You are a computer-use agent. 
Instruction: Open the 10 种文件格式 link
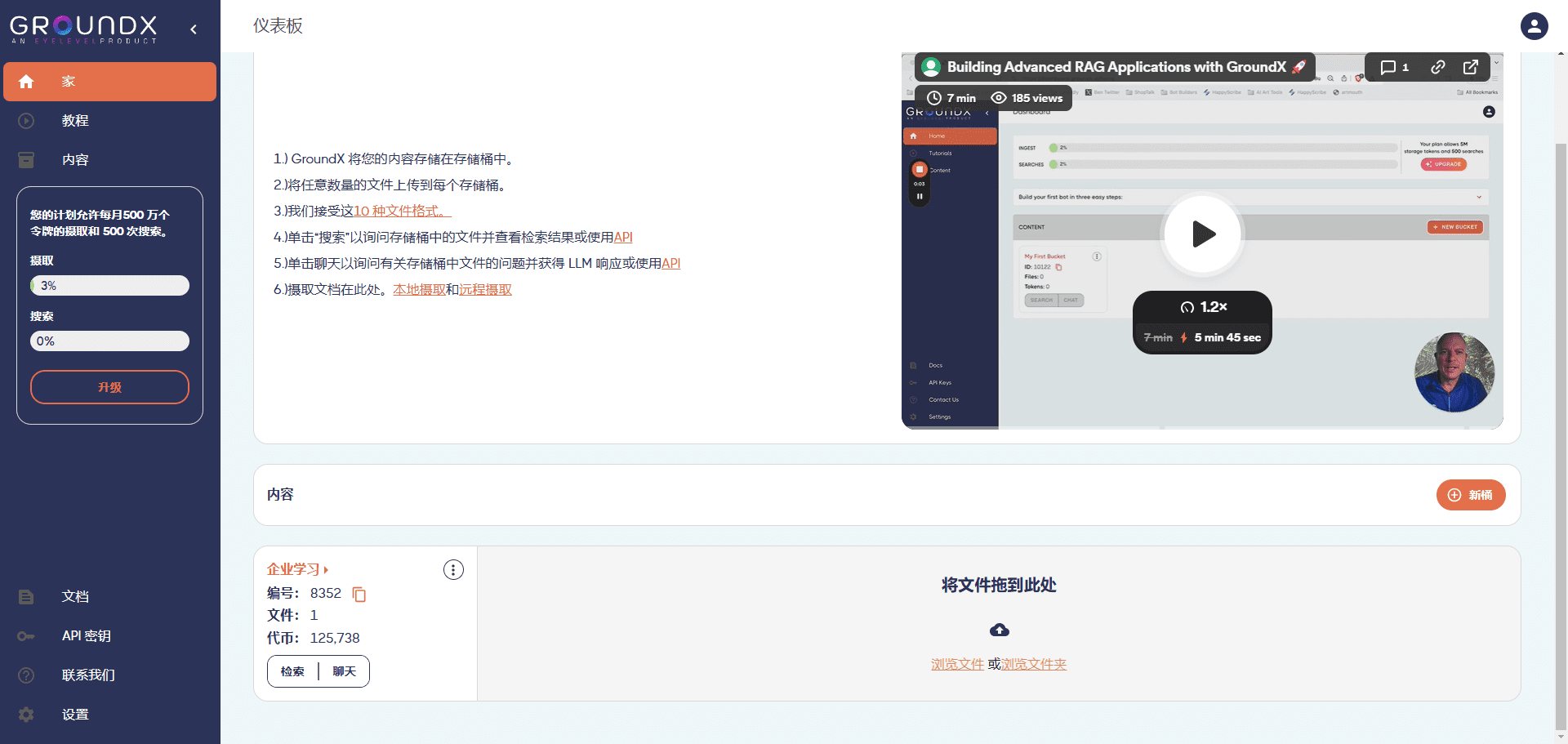[402, 212]
